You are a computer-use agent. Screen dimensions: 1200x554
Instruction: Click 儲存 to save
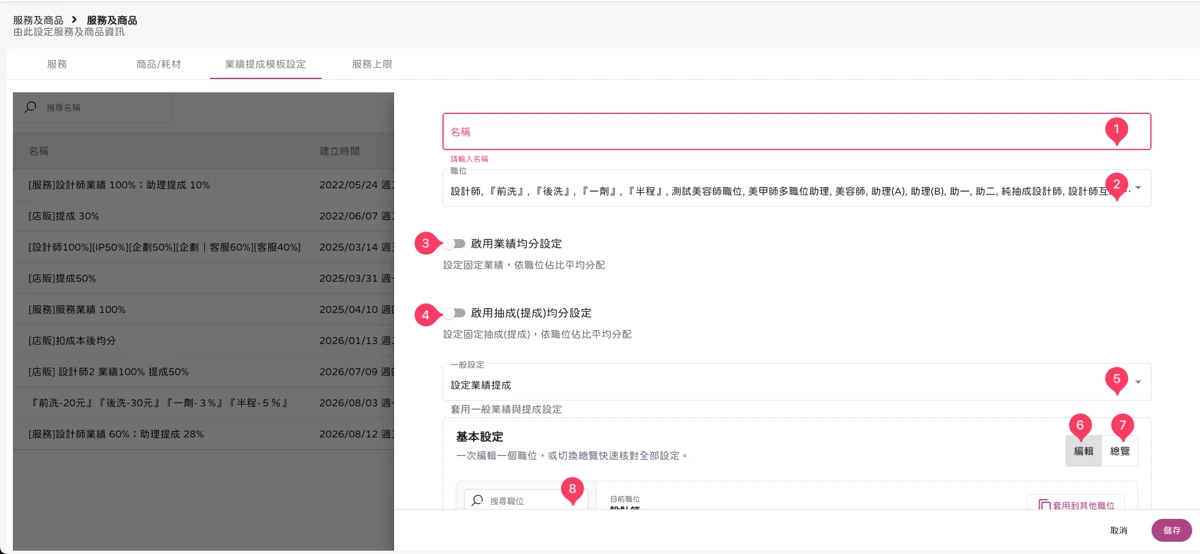pos(1171,530)
